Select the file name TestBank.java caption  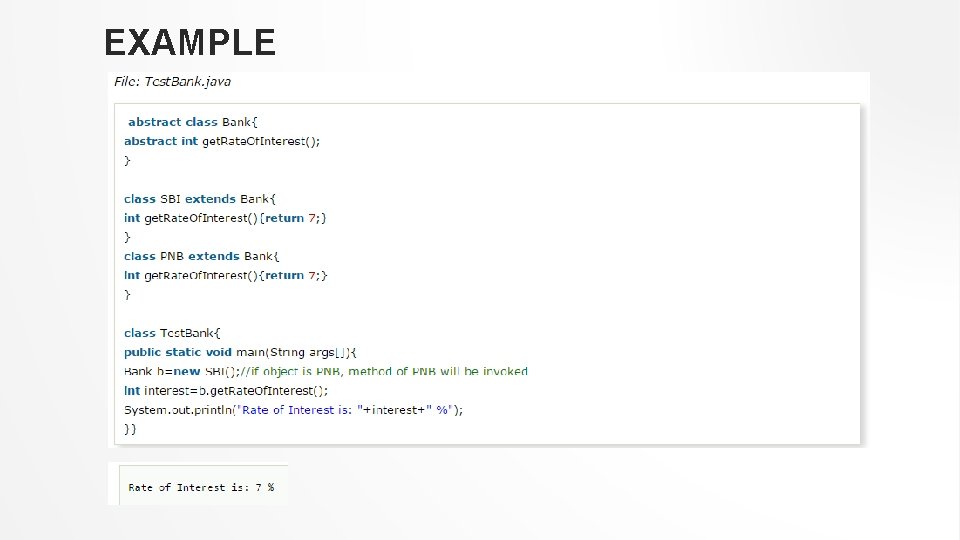[172, 81]
